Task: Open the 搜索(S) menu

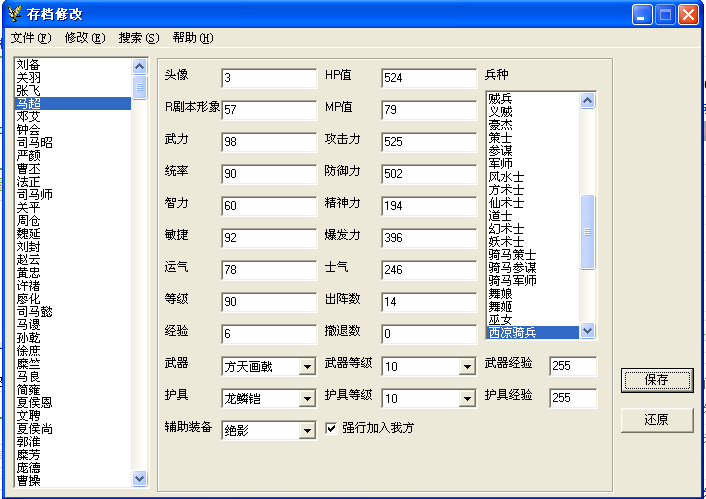Action: click(x=139, y=38)
